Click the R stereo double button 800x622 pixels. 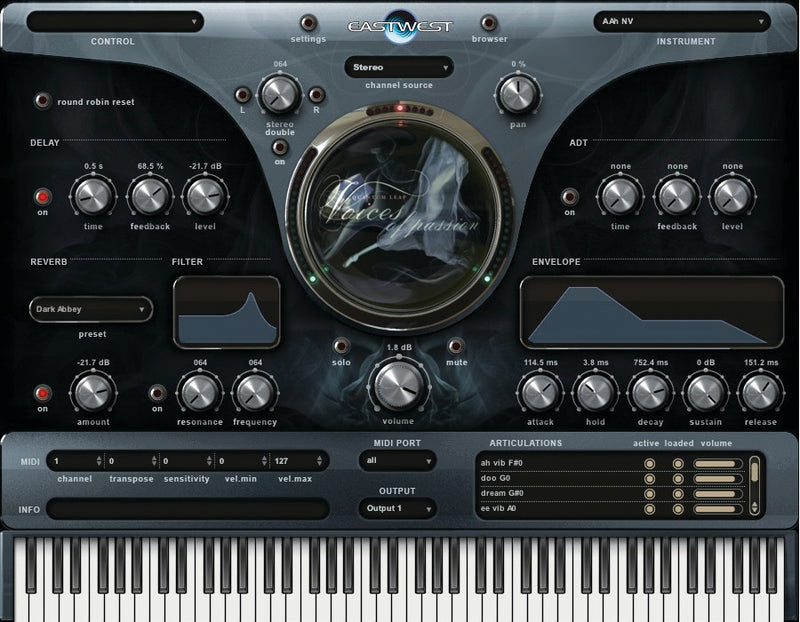click(x=315, y=96)
